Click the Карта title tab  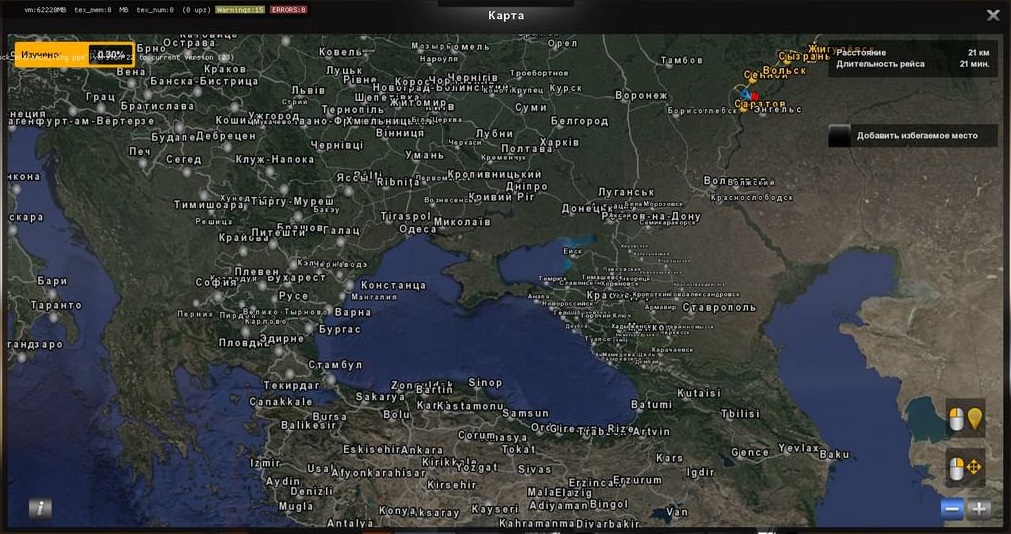point(505,15)
